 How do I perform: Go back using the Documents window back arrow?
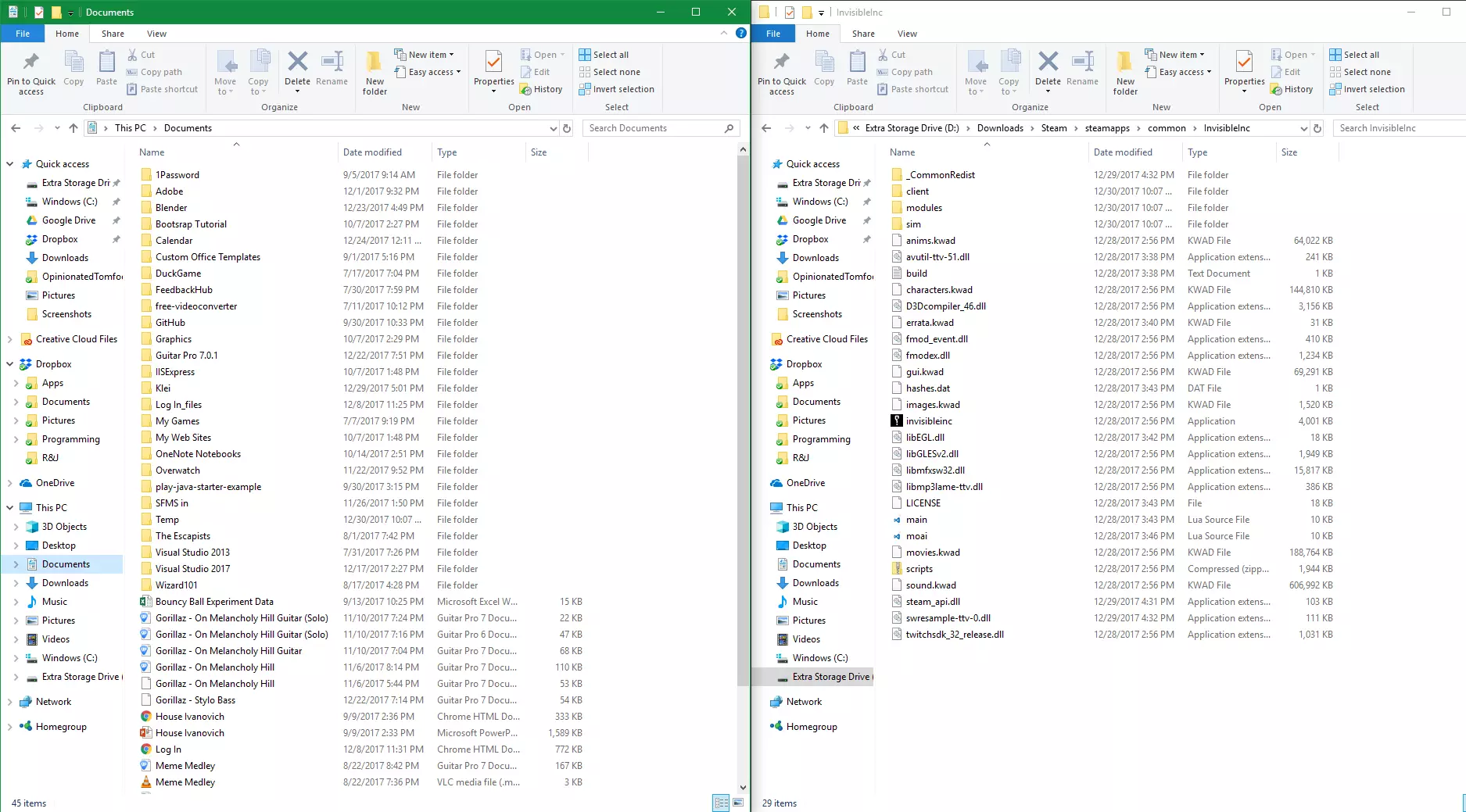(16, 128)
